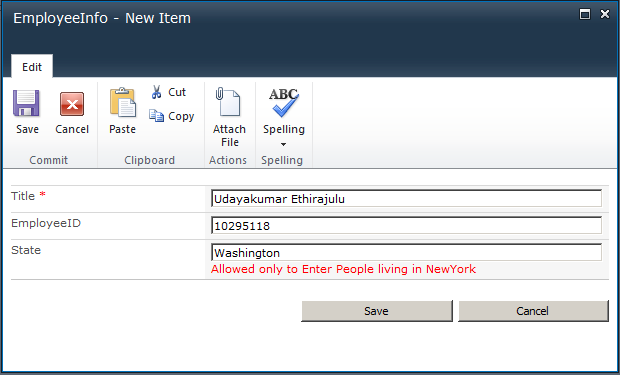Click the EmployeeID field containing 10295118
This screenshot has height=375, width=620.
point(406,225)
